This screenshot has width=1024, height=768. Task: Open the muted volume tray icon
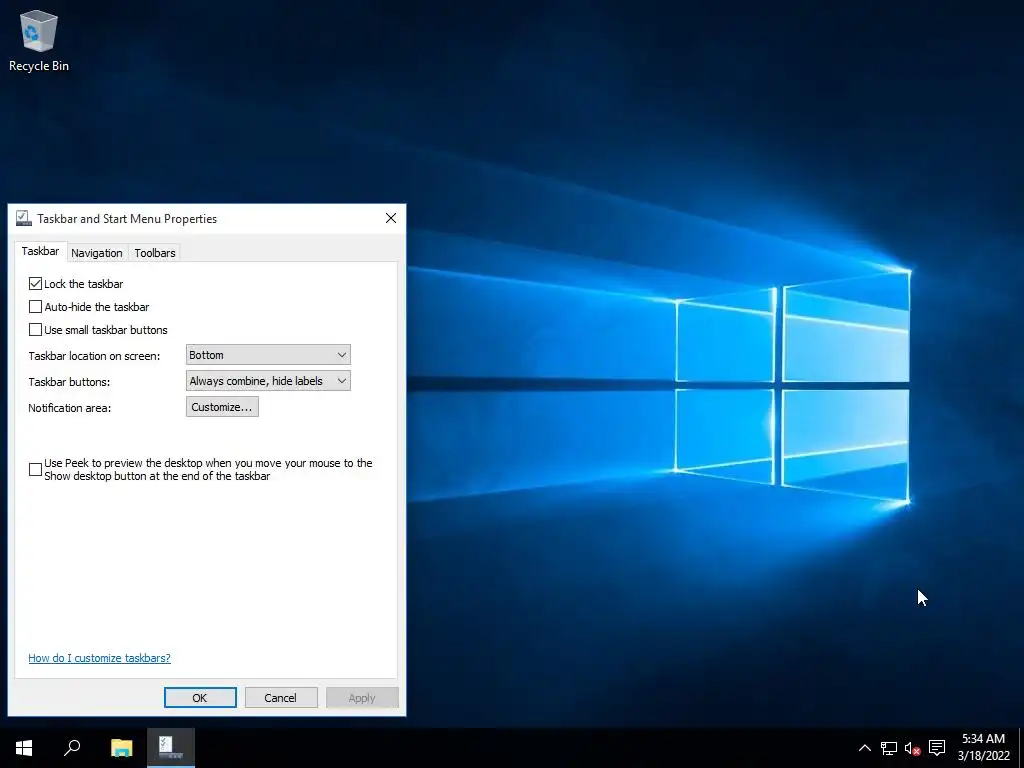click(x=912, y=748)
